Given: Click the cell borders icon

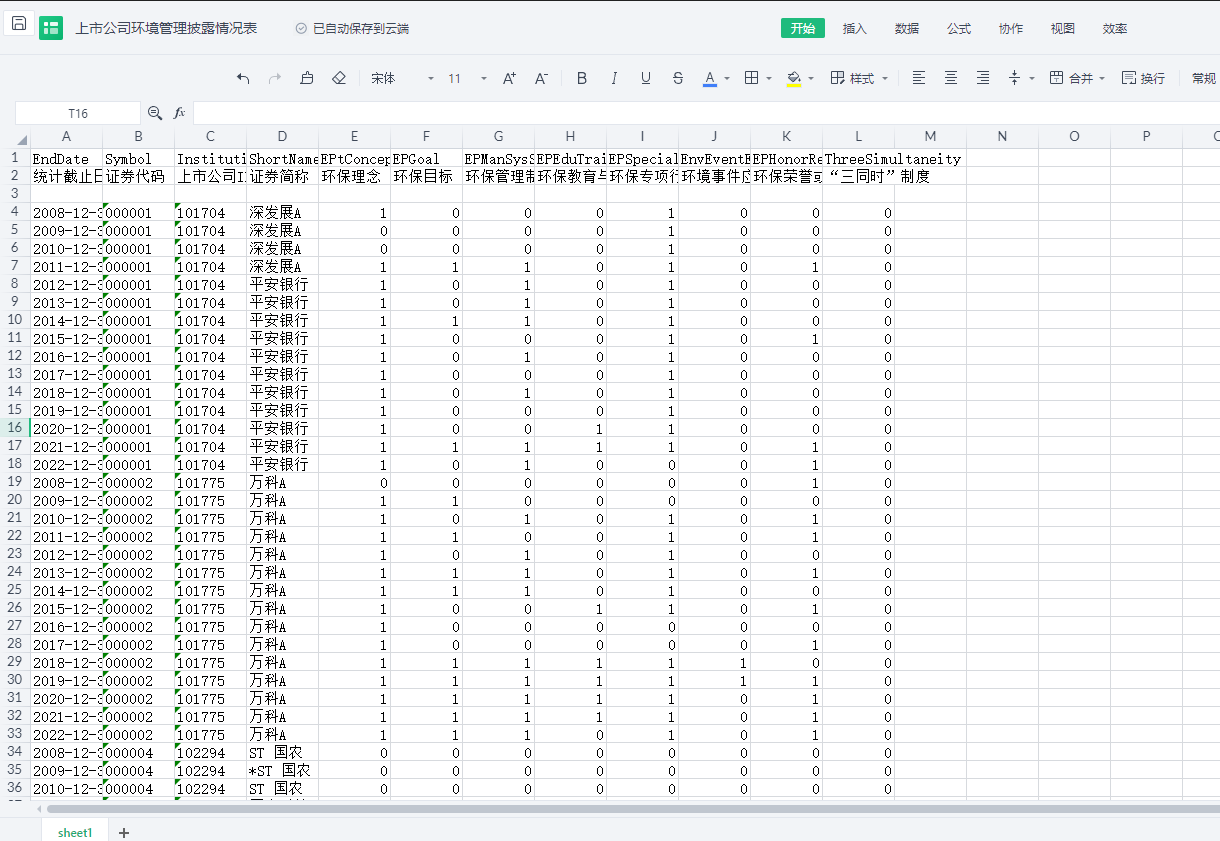Looking at the screenshot, I should point(752,78).
